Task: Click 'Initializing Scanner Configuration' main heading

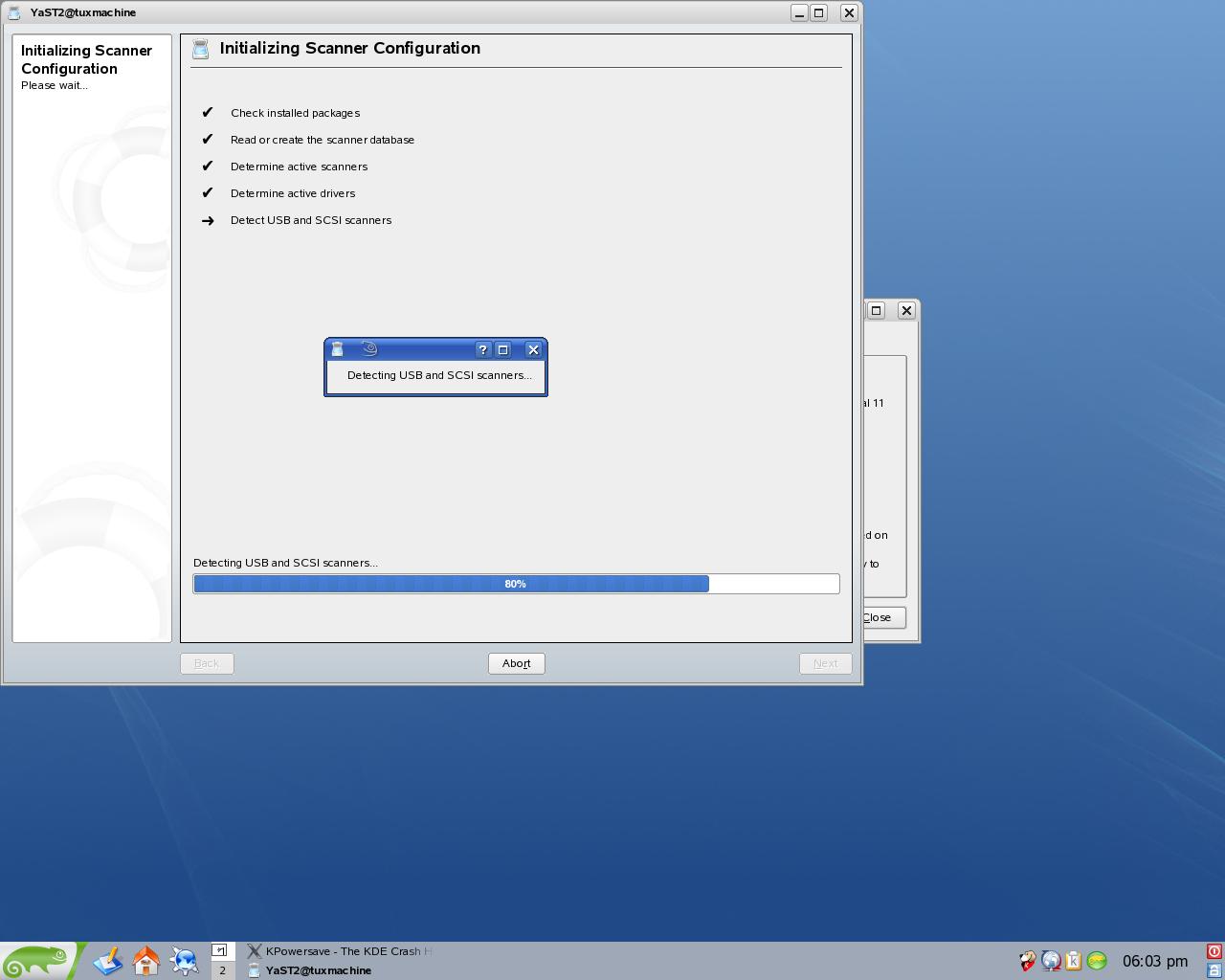Action: pyautogui.click(x=350, y=49)
